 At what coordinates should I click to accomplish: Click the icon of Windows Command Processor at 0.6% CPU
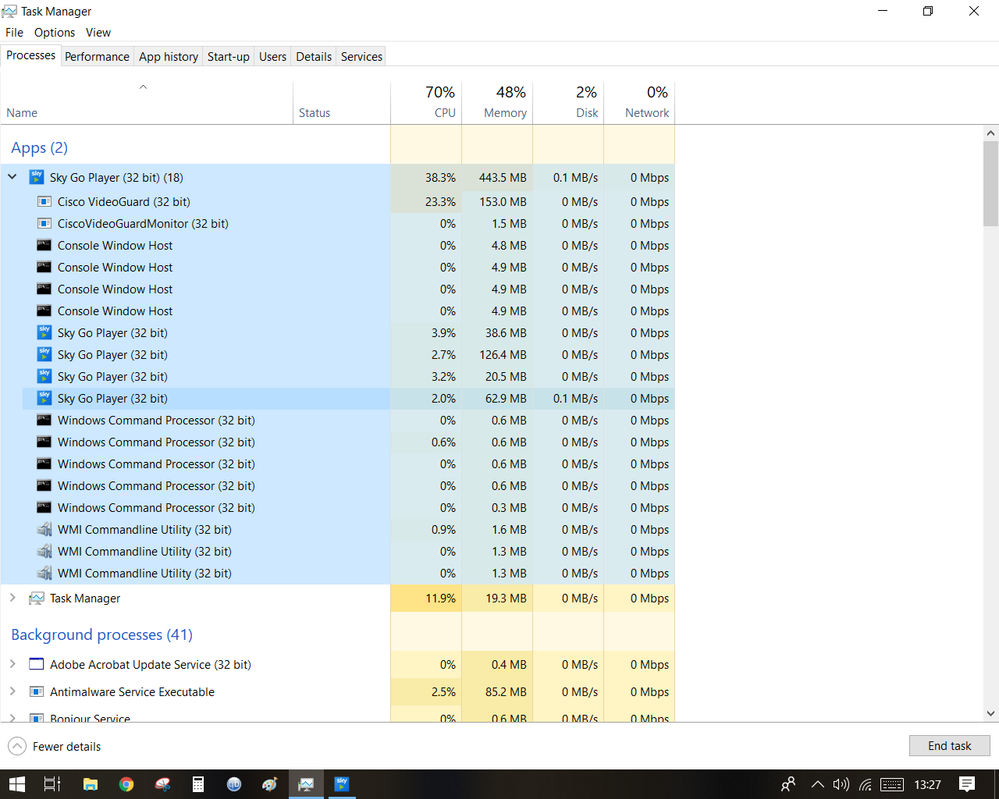[44, 442]
